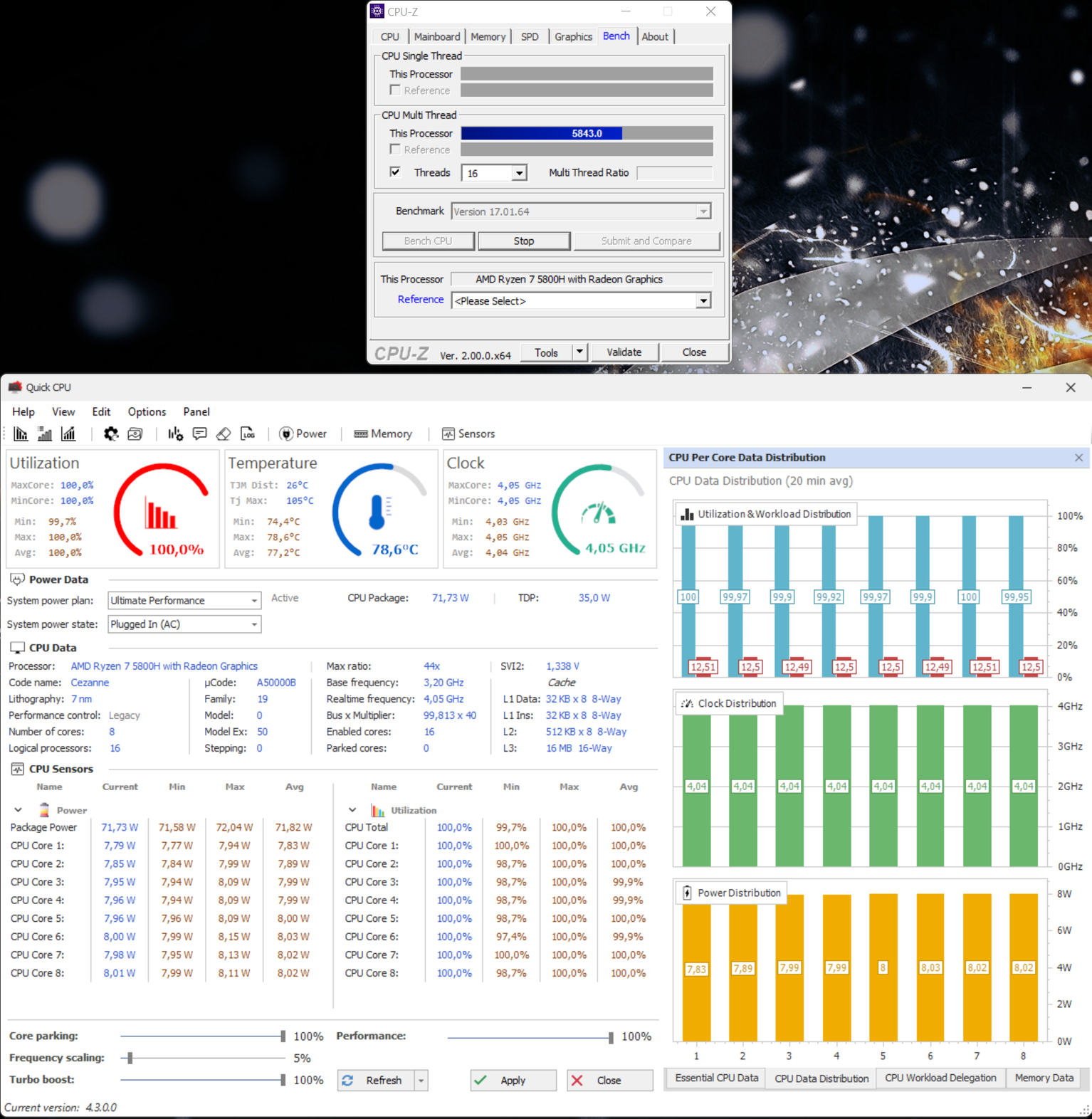Switch to the About tab in CPU-Z
The height and width of the screenshot is (1119, 1092).
click(655, 36)
